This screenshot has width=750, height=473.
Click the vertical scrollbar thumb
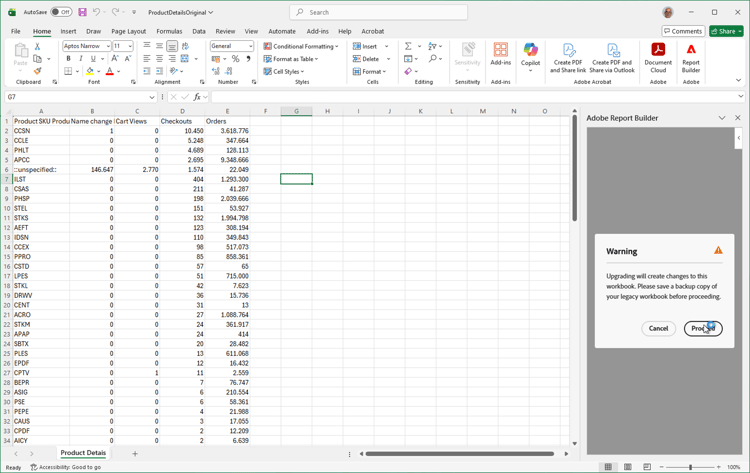click(x=574, y=167)
